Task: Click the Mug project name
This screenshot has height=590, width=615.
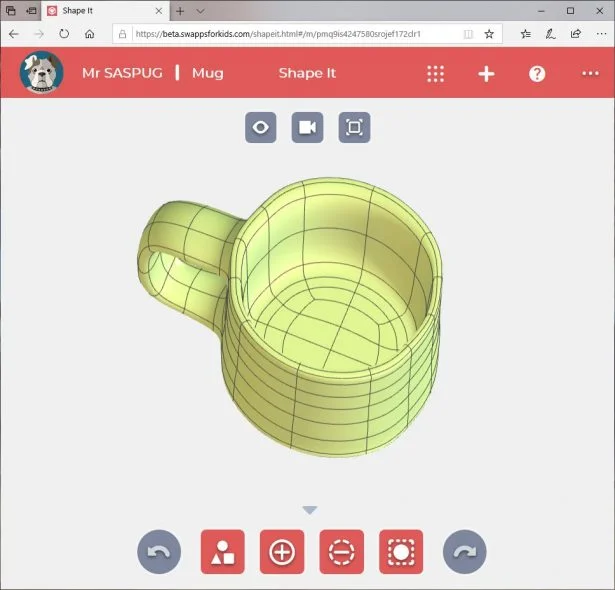Action: coord(208,73)
